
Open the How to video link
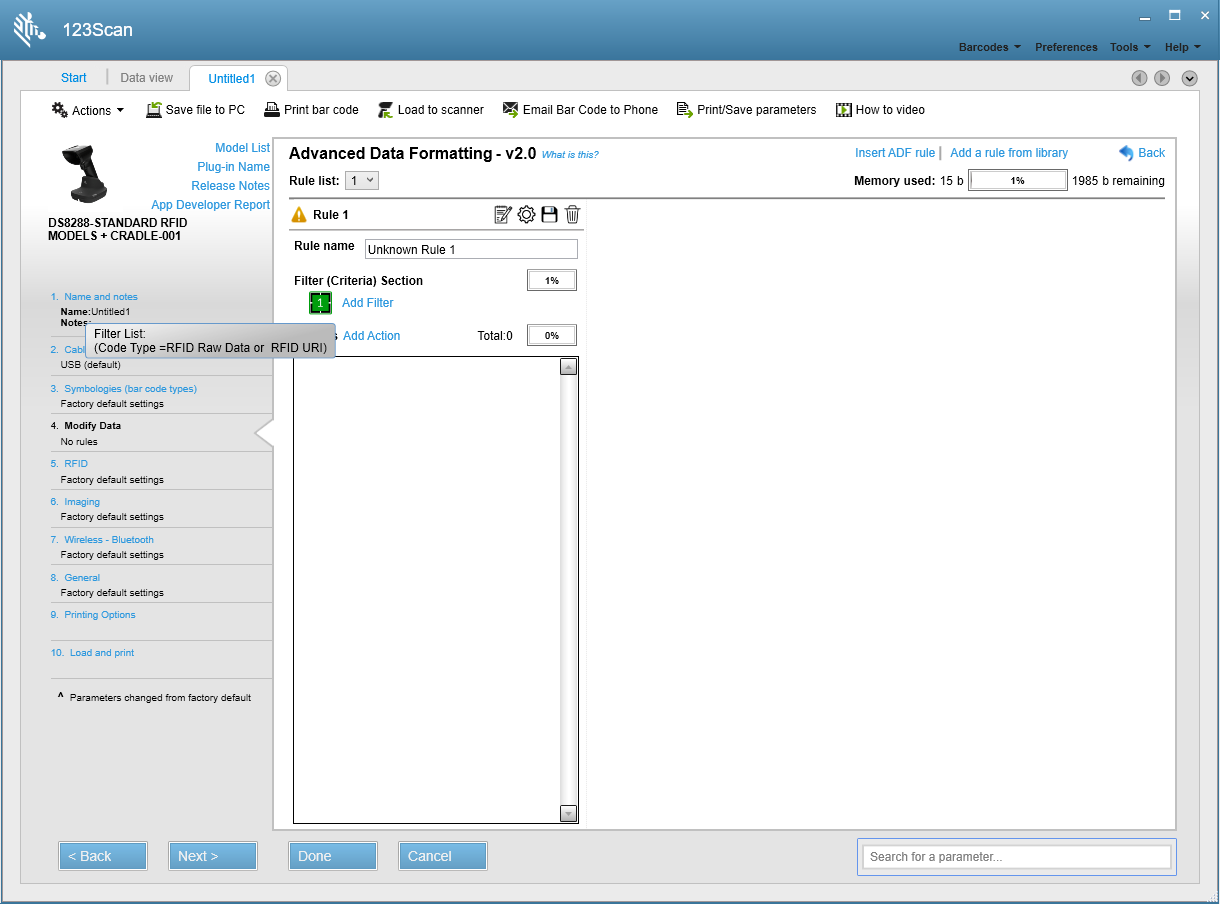tap(880, 110)
